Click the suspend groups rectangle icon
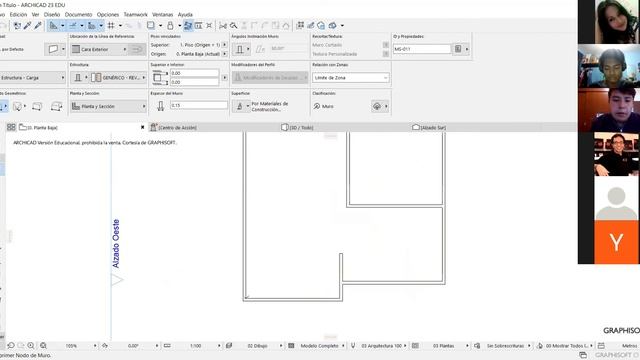 point(151,25)
